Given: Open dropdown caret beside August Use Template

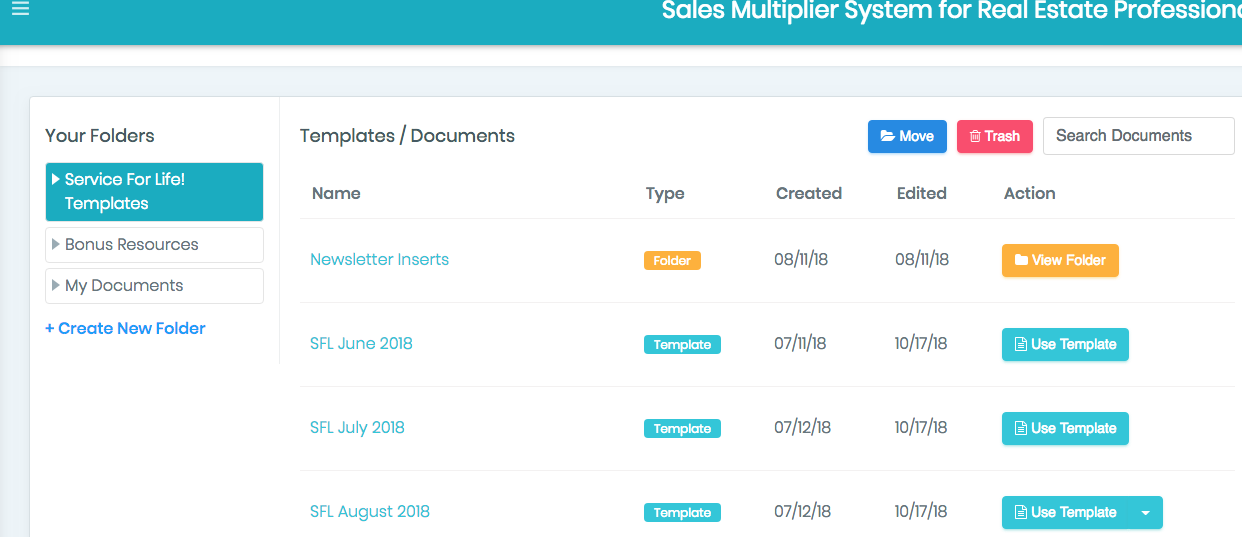Looking at the screenshot, I should [1145, 513].
